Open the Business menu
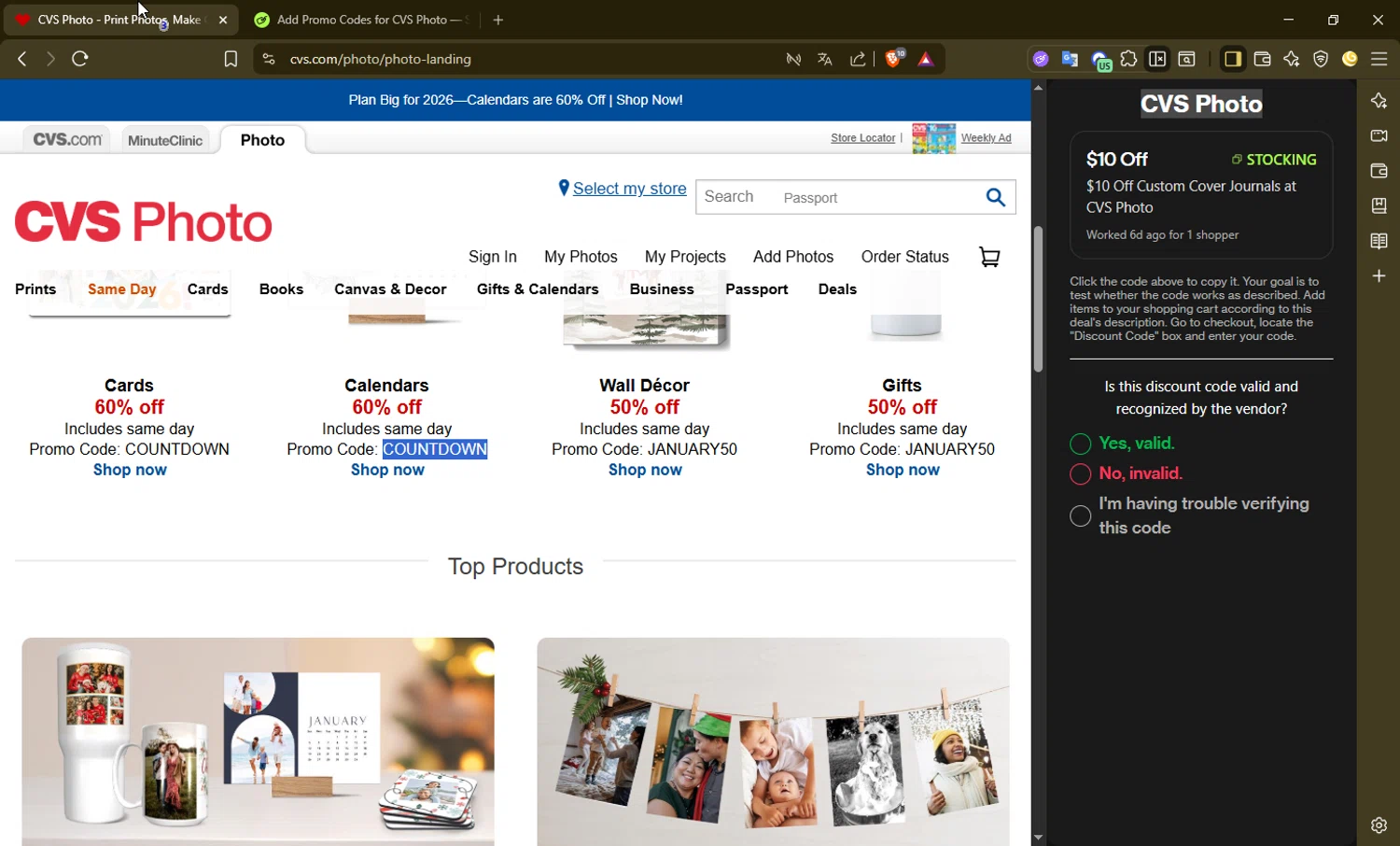This screenshot has height=846, width=1400. point(662,289)
